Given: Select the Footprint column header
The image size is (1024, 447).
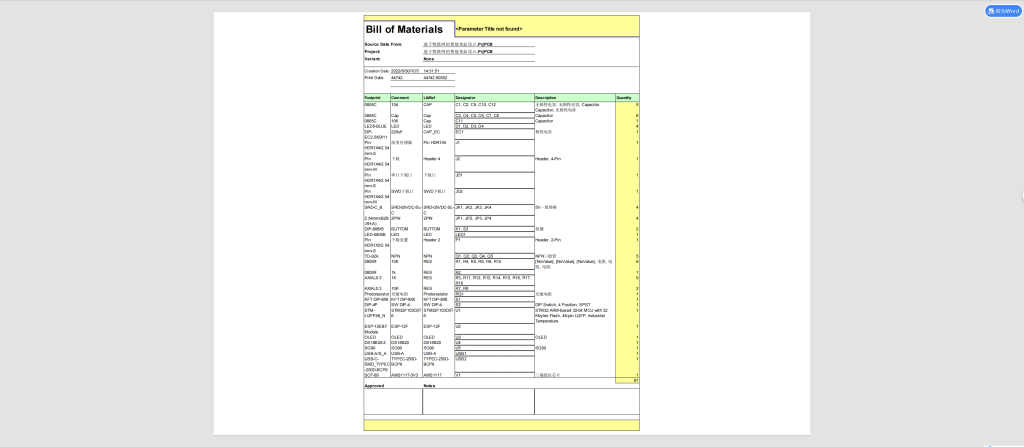Looking at the screenshot, I should 372,98.
